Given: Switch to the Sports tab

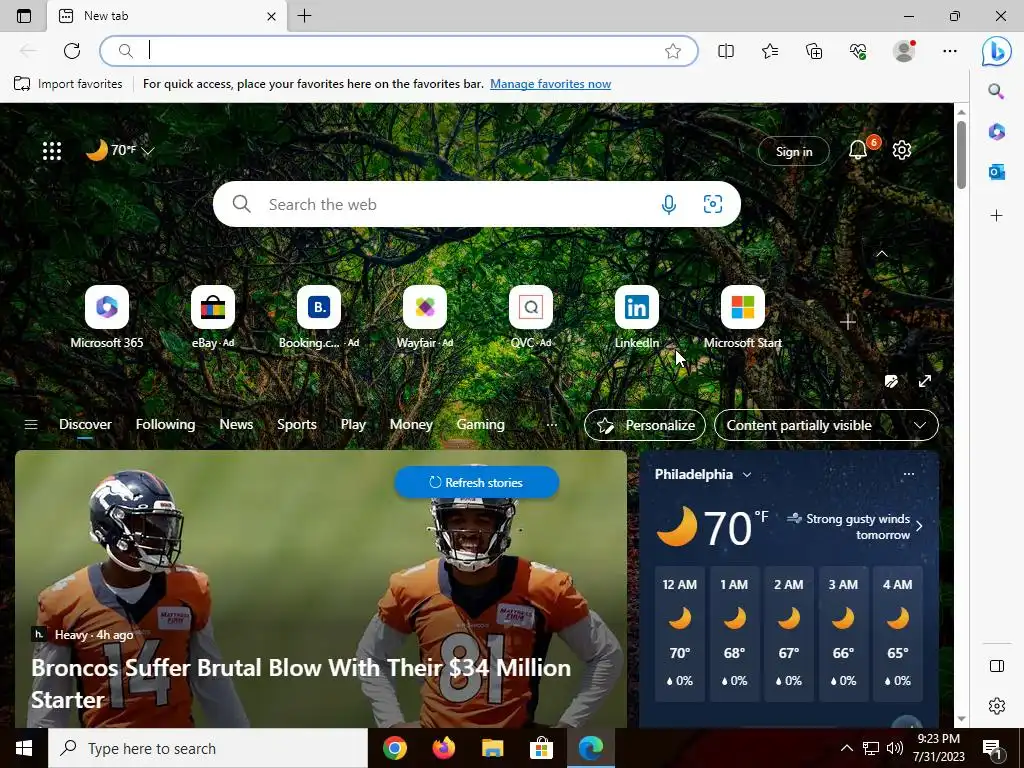Looking at the screenshot, I should click(x=296, y=424).
